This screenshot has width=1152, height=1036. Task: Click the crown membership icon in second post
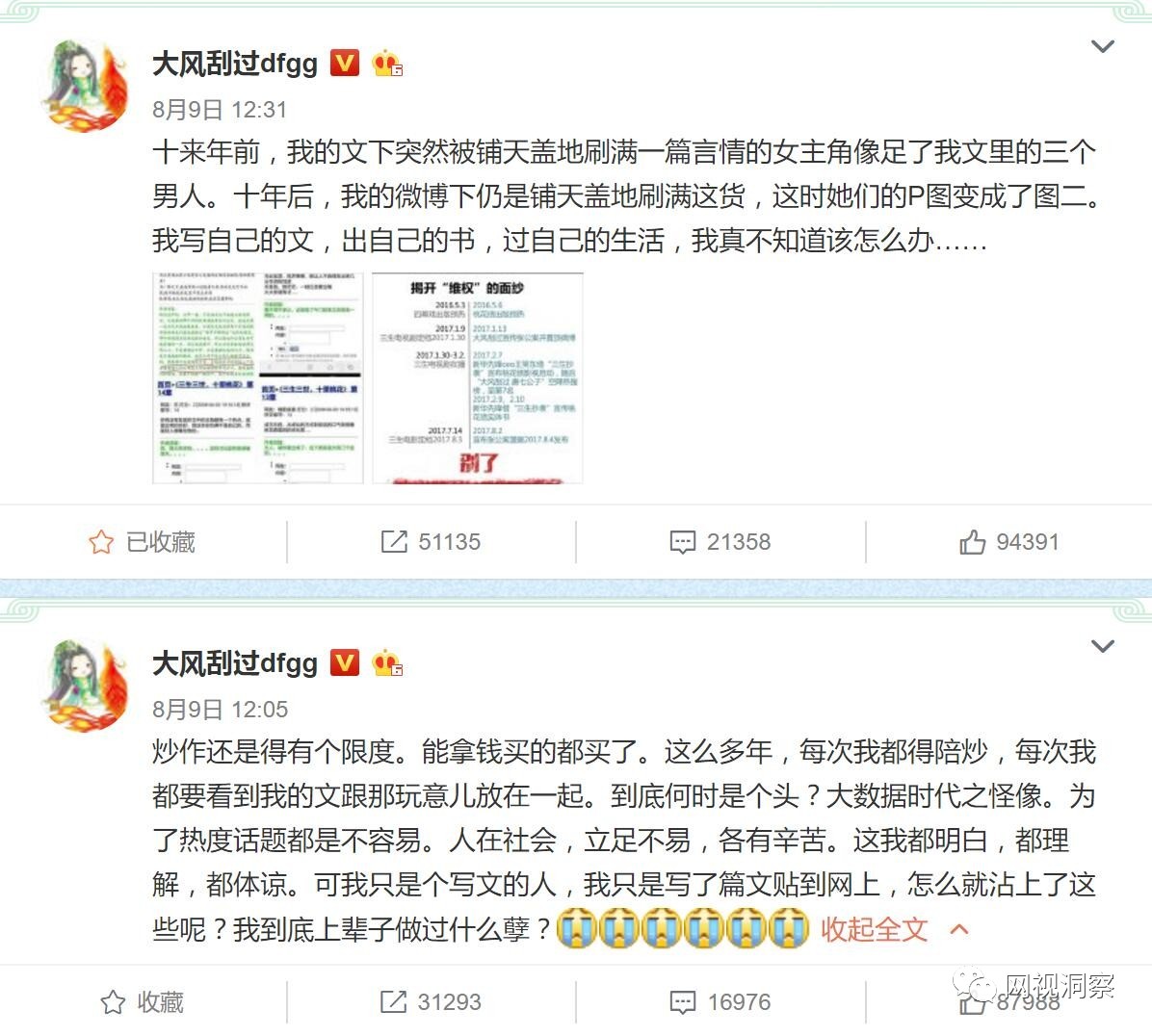[386, 663]
